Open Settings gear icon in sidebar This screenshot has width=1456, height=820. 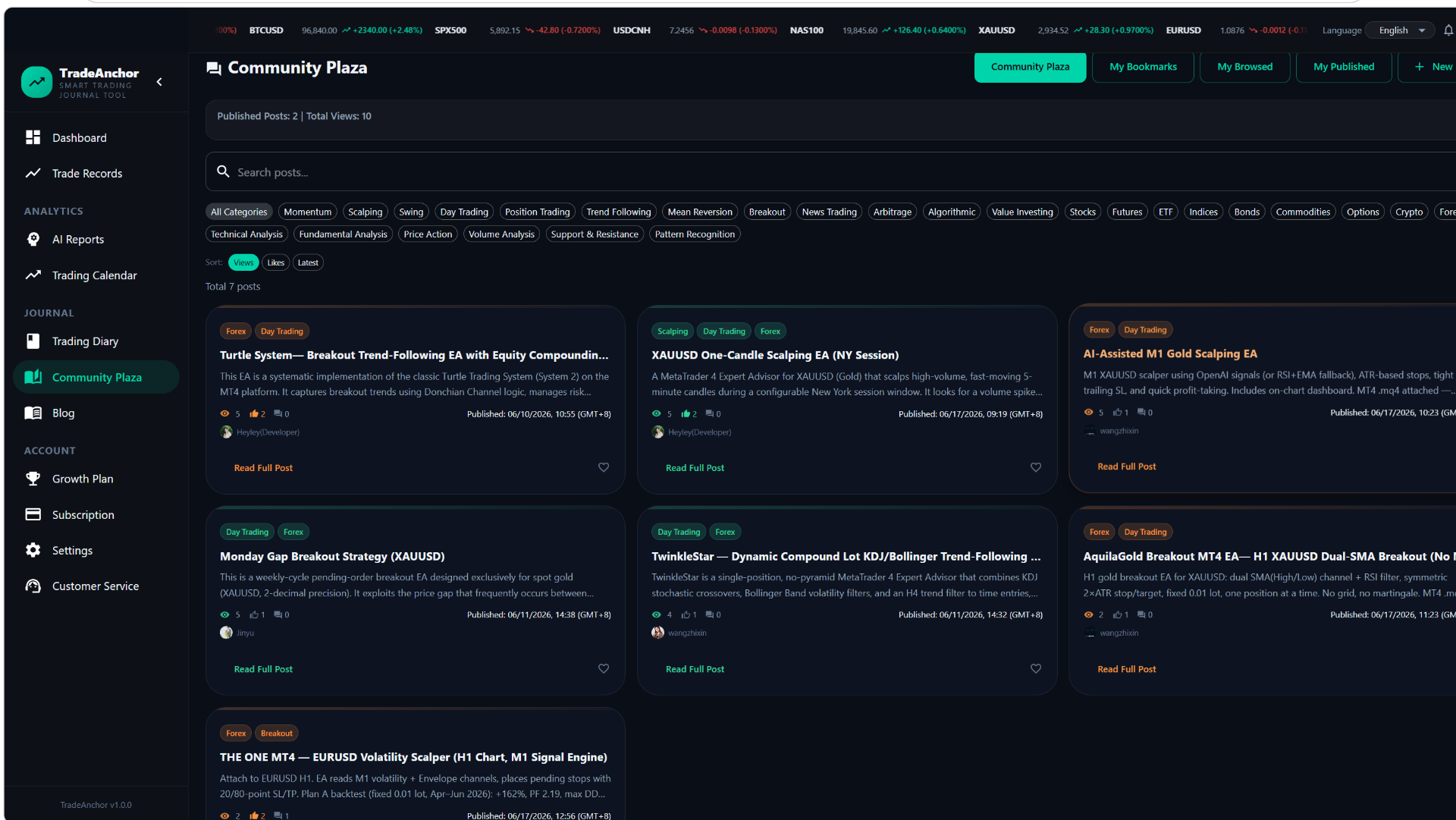tap(33, 550)
